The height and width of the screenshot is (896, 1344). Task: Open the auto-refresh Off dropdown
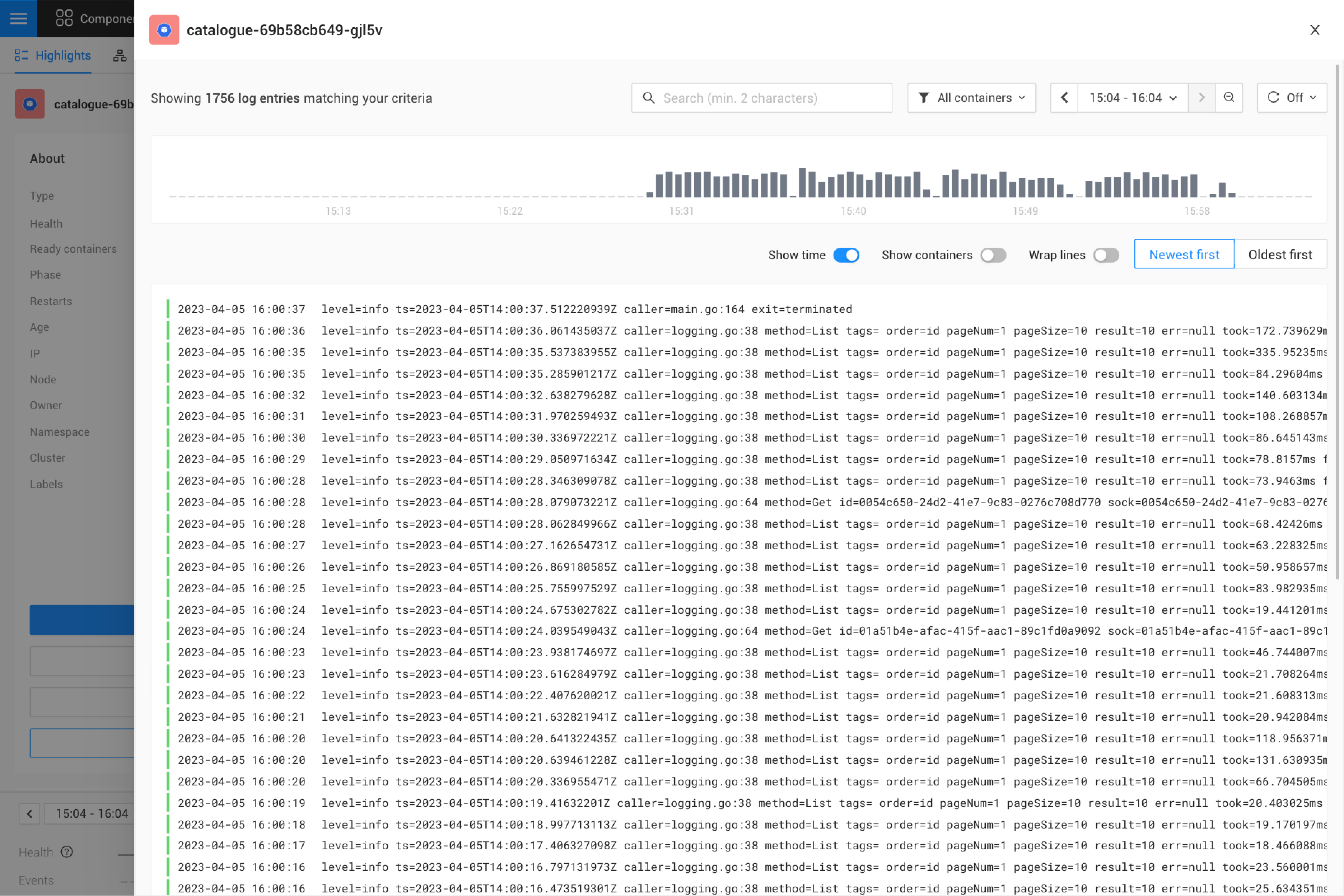1292,98
